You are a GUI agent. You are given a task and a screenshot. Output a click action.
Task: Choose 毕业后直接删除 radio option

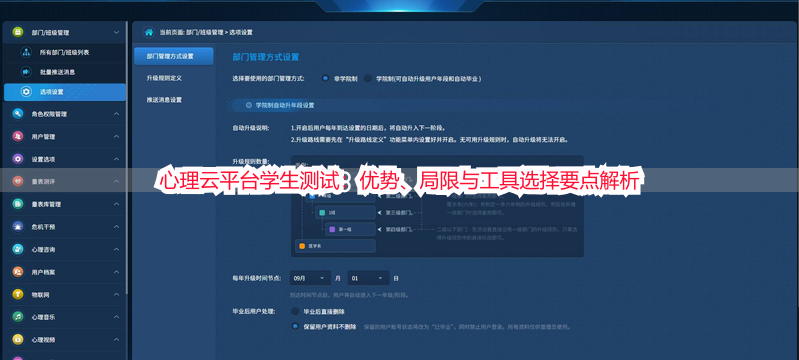click(x=295, y=311)
